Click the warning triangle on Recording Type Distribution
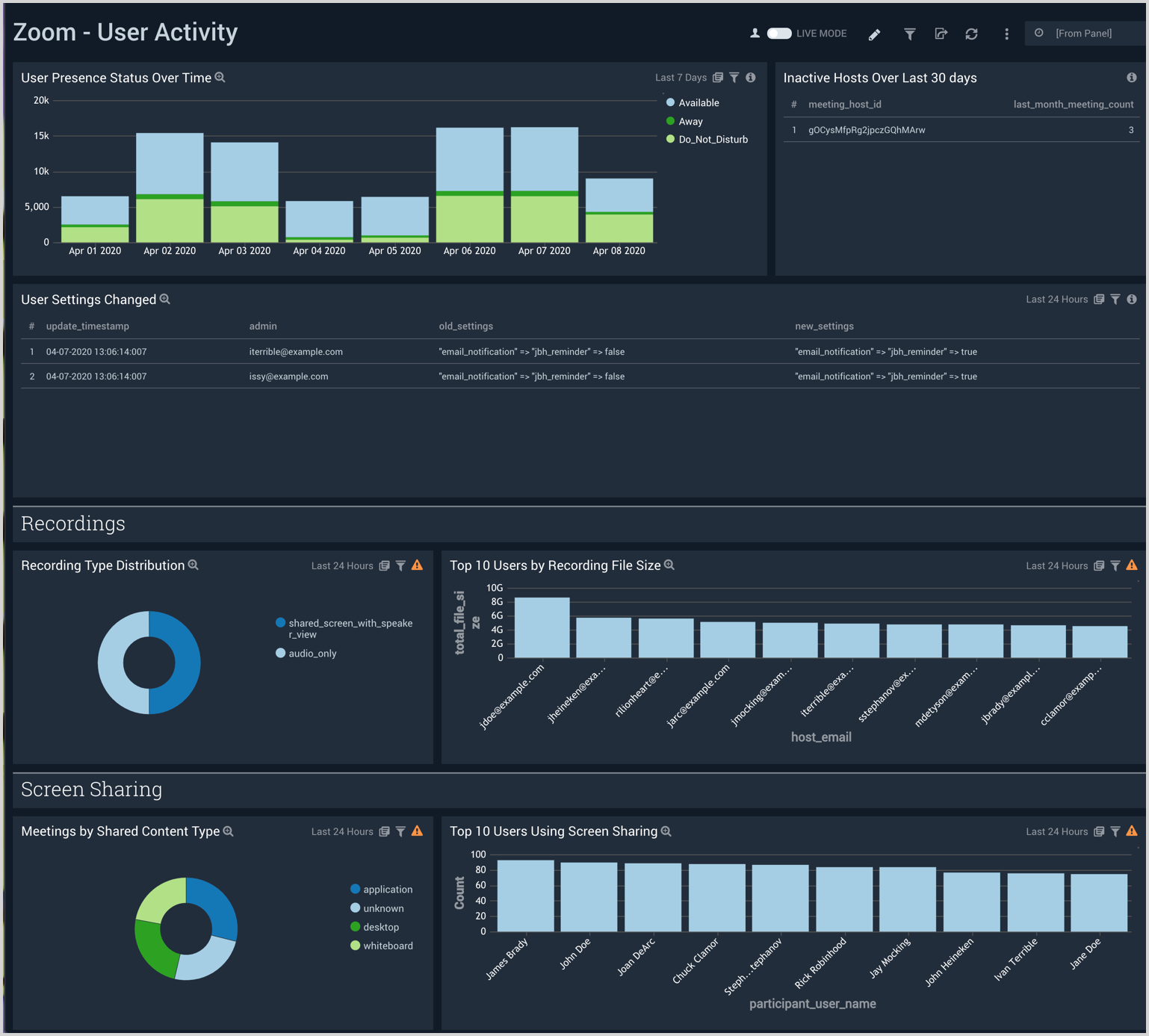 click(x=417, y=565)
